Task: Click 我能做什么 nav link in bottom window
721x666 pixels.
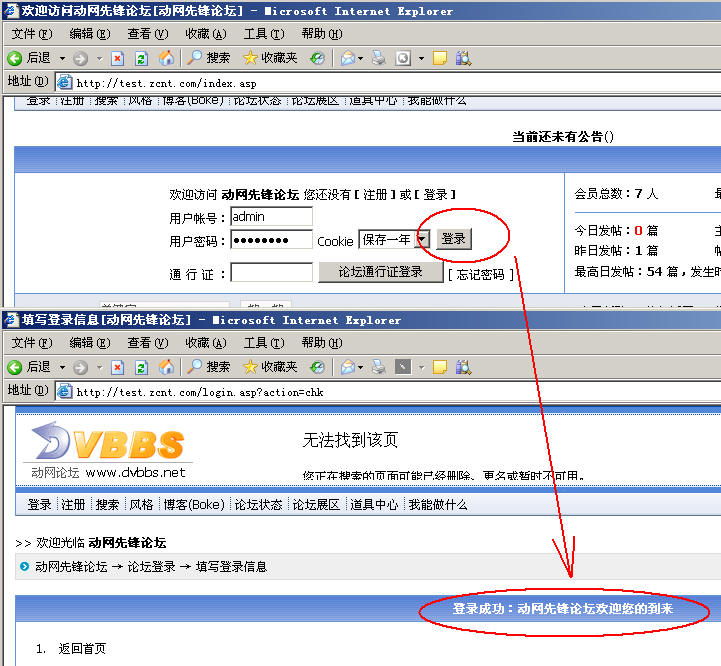Action: click(438, 505)
